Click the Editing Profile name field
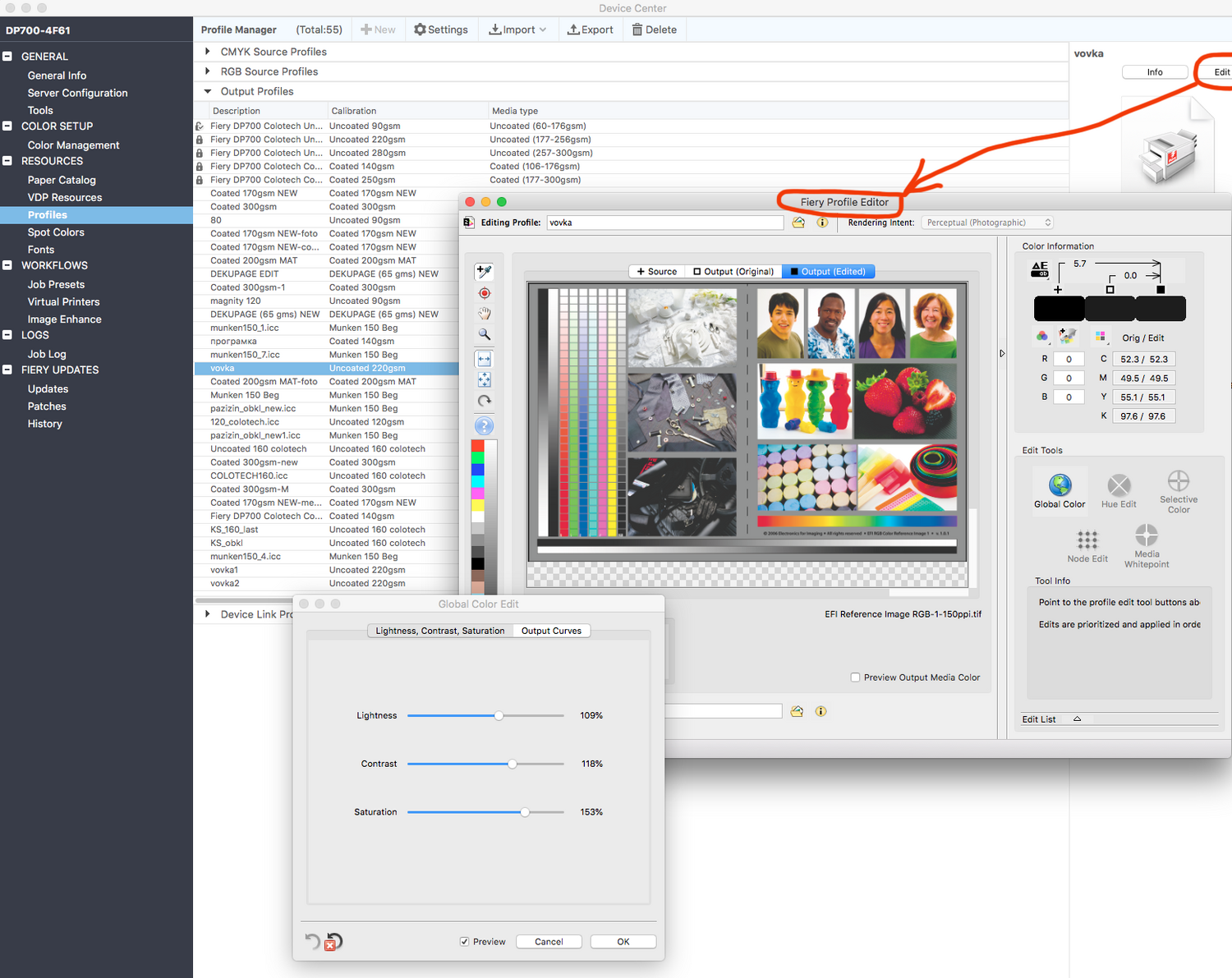Viewport: 1232px width, 978px height. pos(665,223)
